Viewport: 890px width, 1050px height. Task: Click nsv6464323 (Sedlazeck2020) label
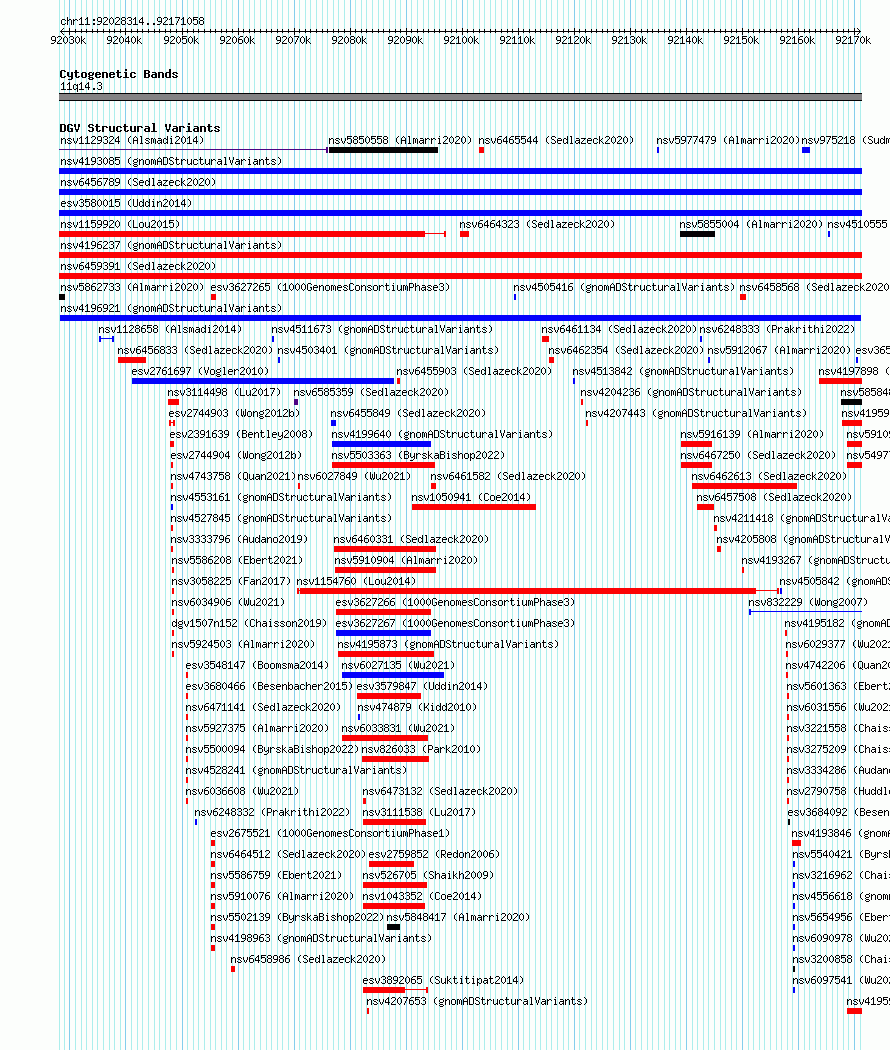[x=537, y=224]
